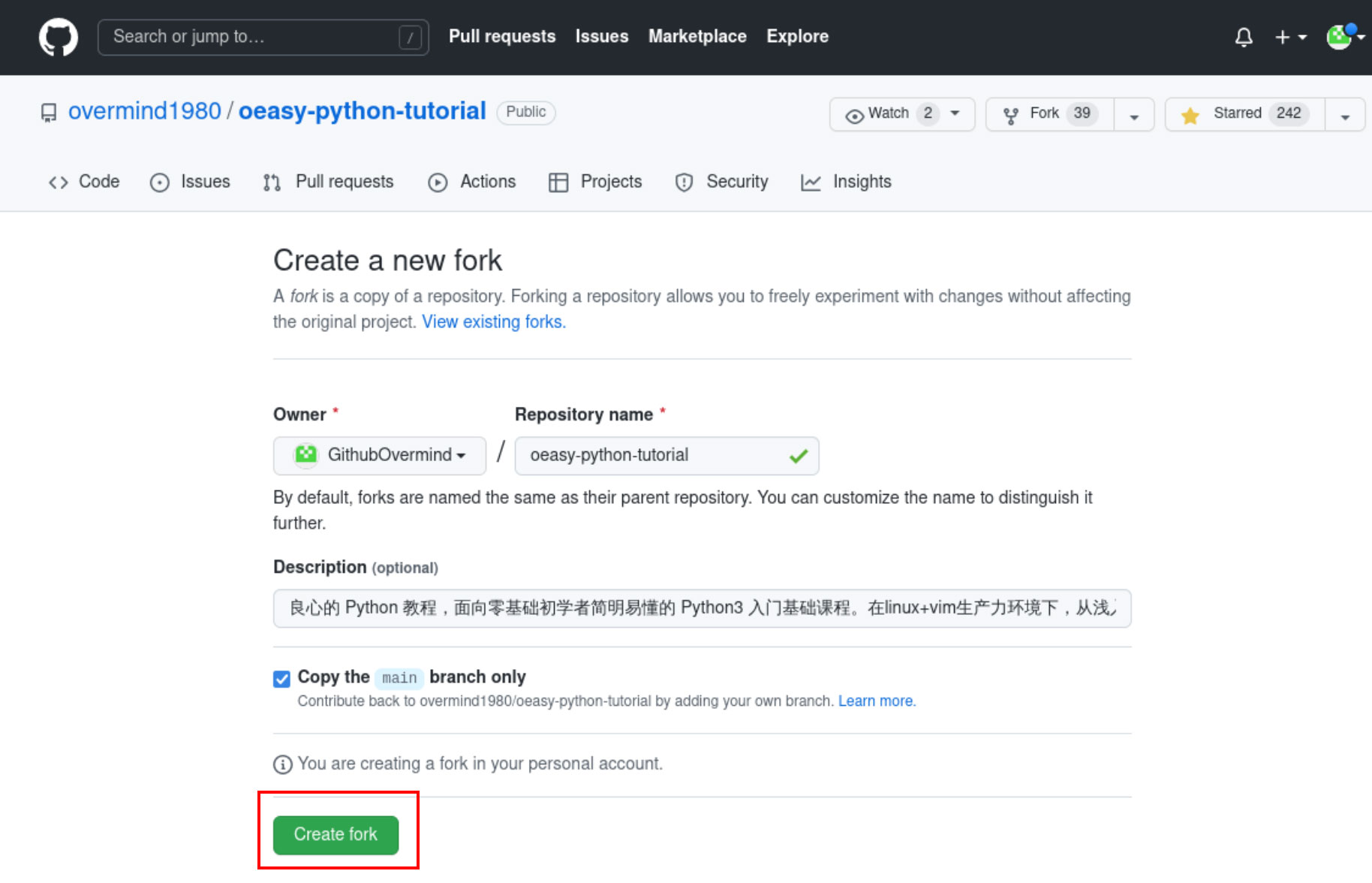Image resolution: width=1372 pixels, height=883 pixels.
Task: Open the Learn more link
Action: click(x=877, y=701)
